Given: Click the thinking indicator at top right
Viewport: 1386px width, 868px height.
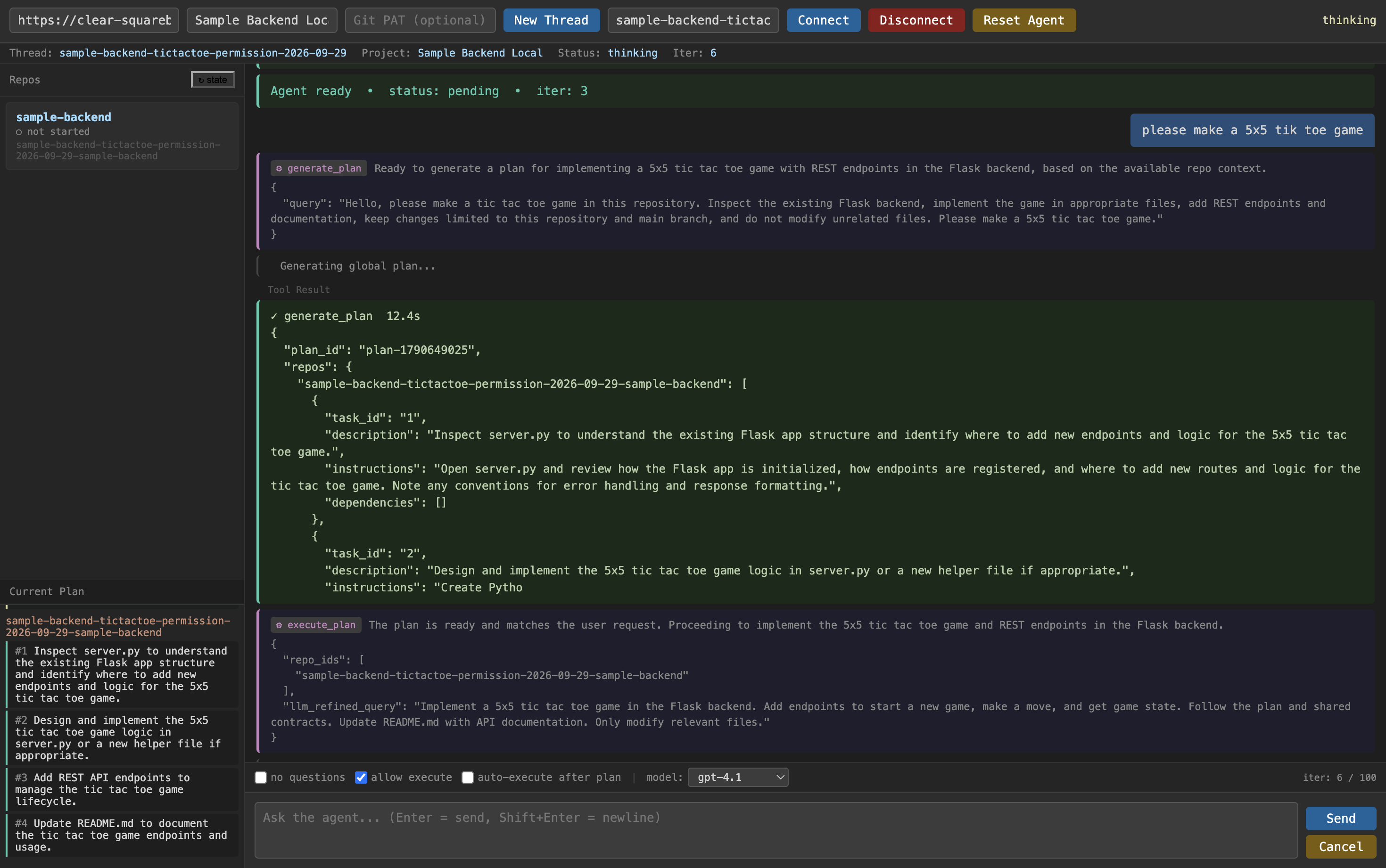Looking at the screenshot, I should pyautogui.click(x=1349, y=20).
